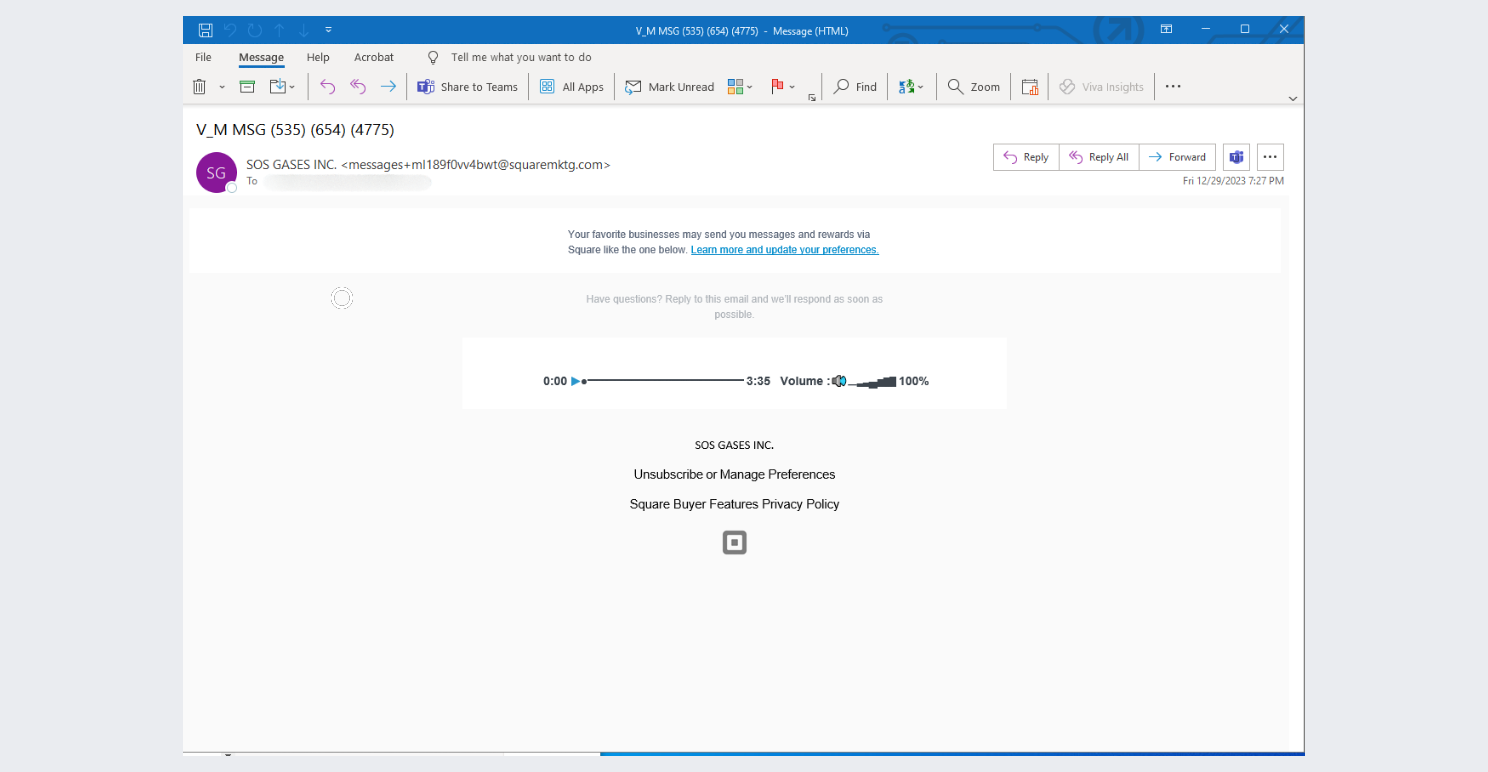Click the Undo icon in the title bar
This screenshot has height=772, width=1488.
pos(231,30)
